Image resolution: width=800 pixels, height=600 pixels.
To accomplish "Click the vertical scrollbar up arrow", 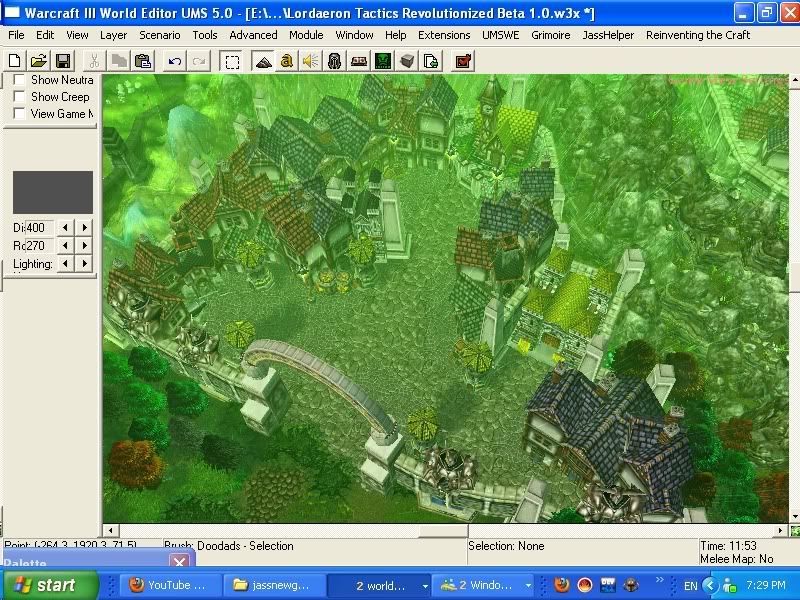I will tap(795, 81).
